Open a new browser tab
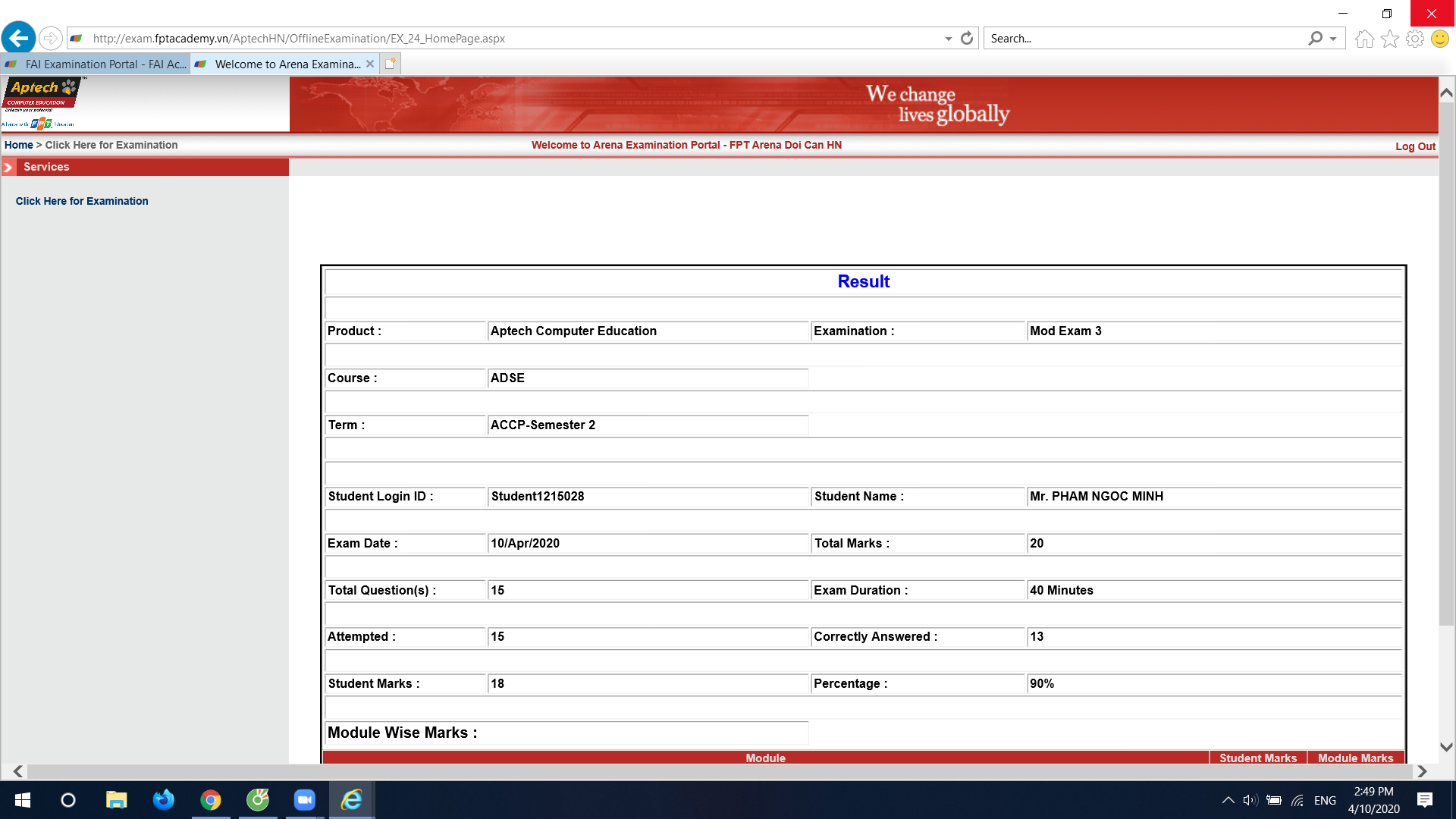Image resolution: width=1456 pixels, height=819 pixels. click(x=390, y=64)
